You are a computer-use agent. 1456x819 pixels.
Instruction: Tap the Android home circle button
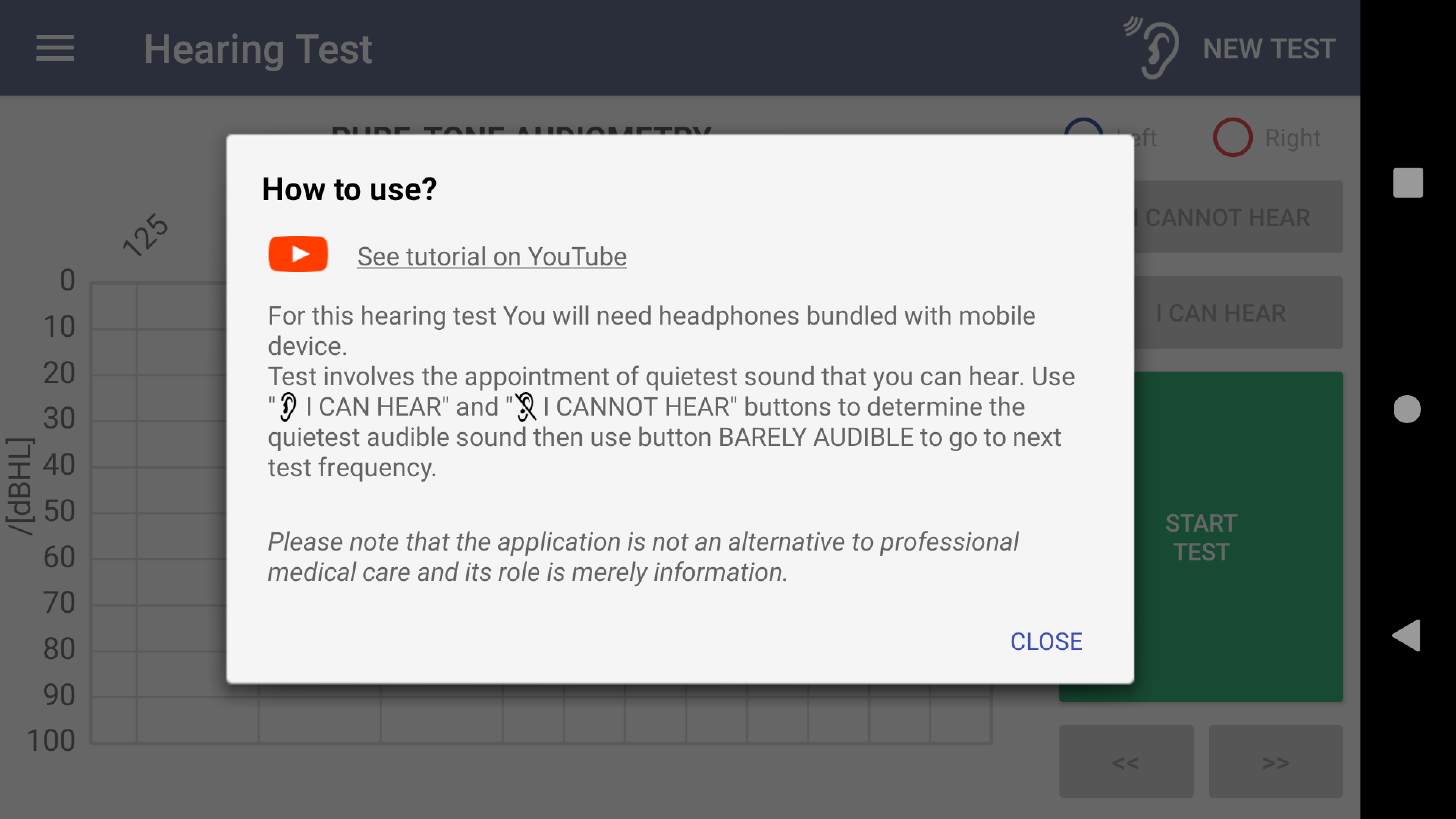pyautogui.click(x=1407, y=409)
